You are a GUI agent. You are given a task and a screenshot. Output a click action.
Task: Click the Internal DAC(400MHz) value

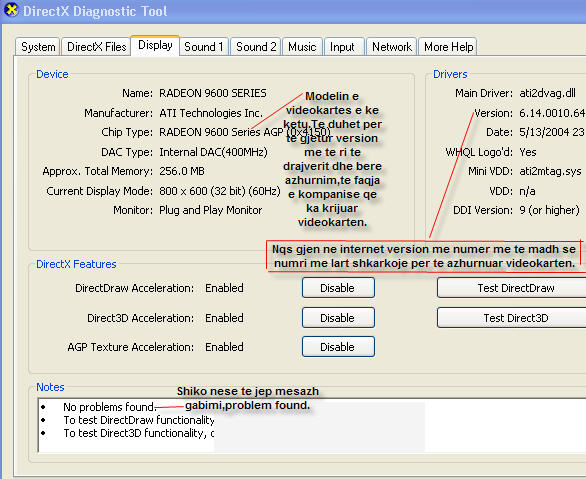coord(213,152)
